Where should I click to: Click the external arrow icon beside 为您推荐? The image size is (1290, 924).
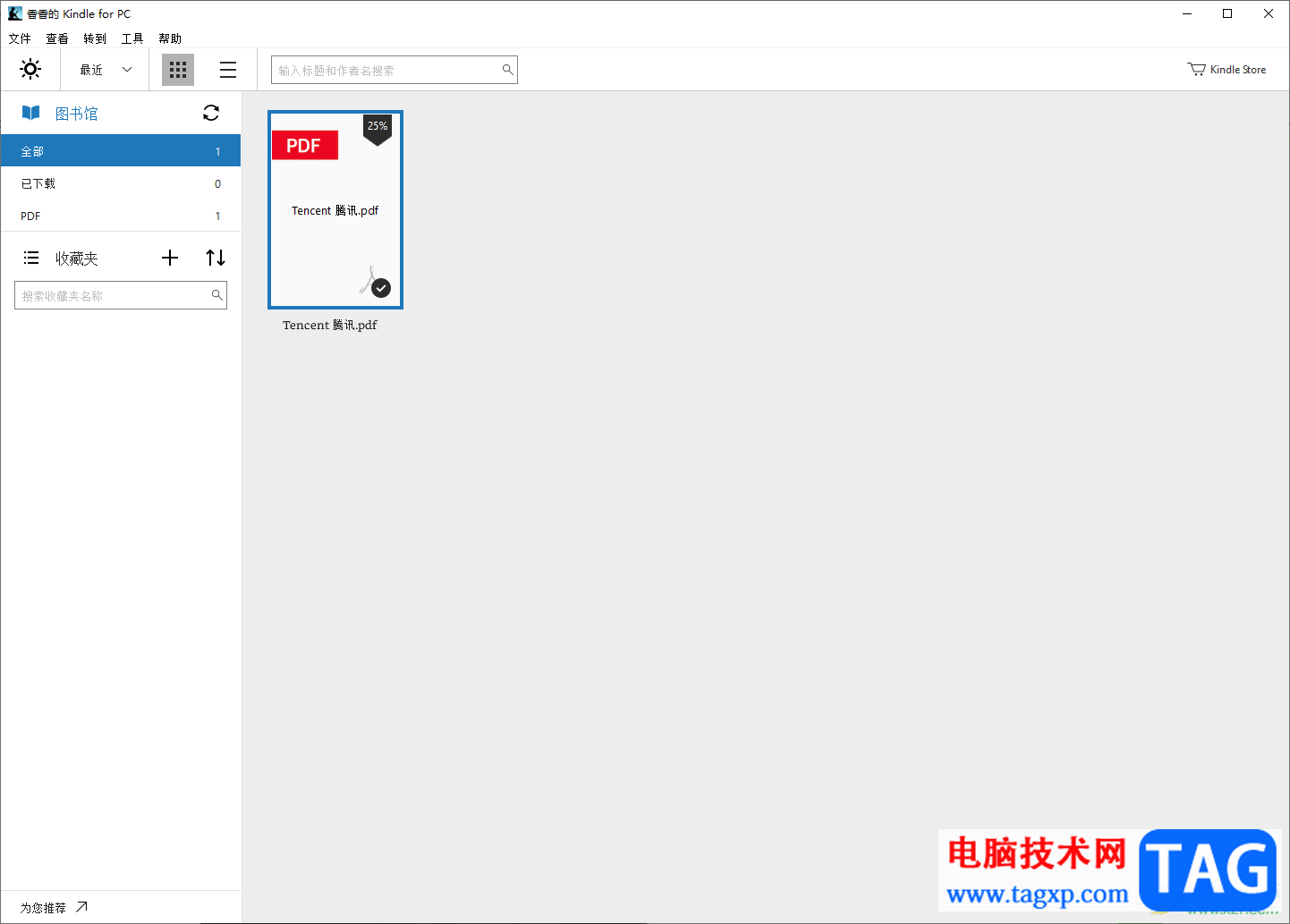pos(81,907)
